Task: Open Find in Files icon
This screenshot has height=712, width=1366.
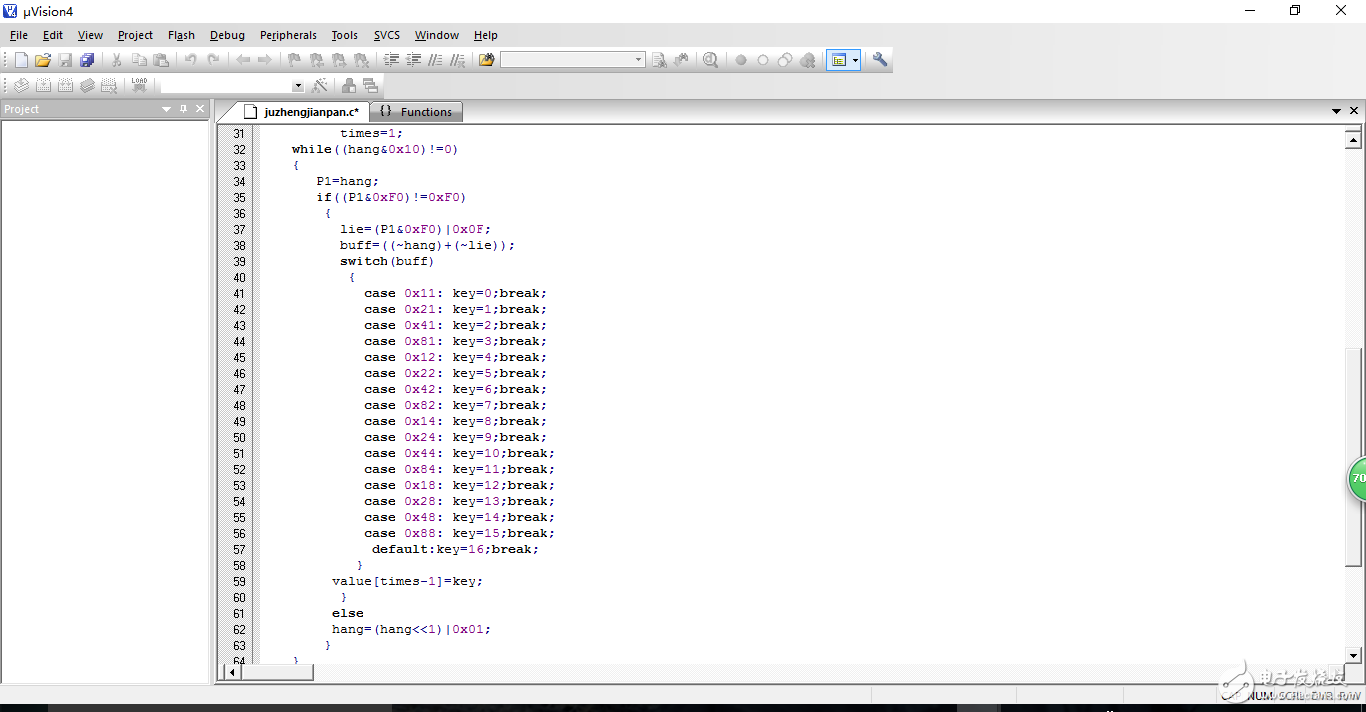Action: pos(486,60)
